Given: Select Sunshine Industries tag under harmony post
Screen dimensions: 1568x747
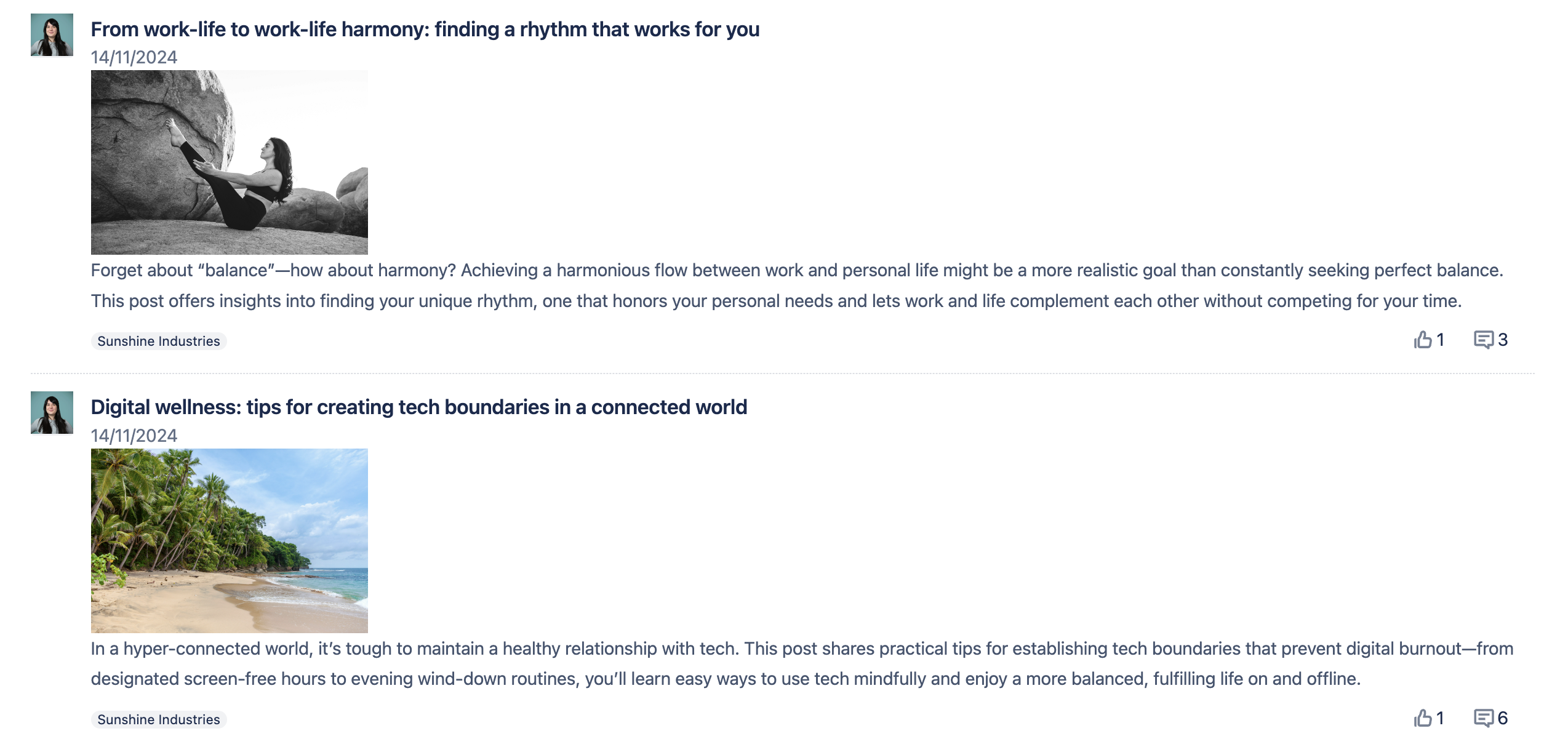Looking at the screenshot, I should [x=159, y=342].
